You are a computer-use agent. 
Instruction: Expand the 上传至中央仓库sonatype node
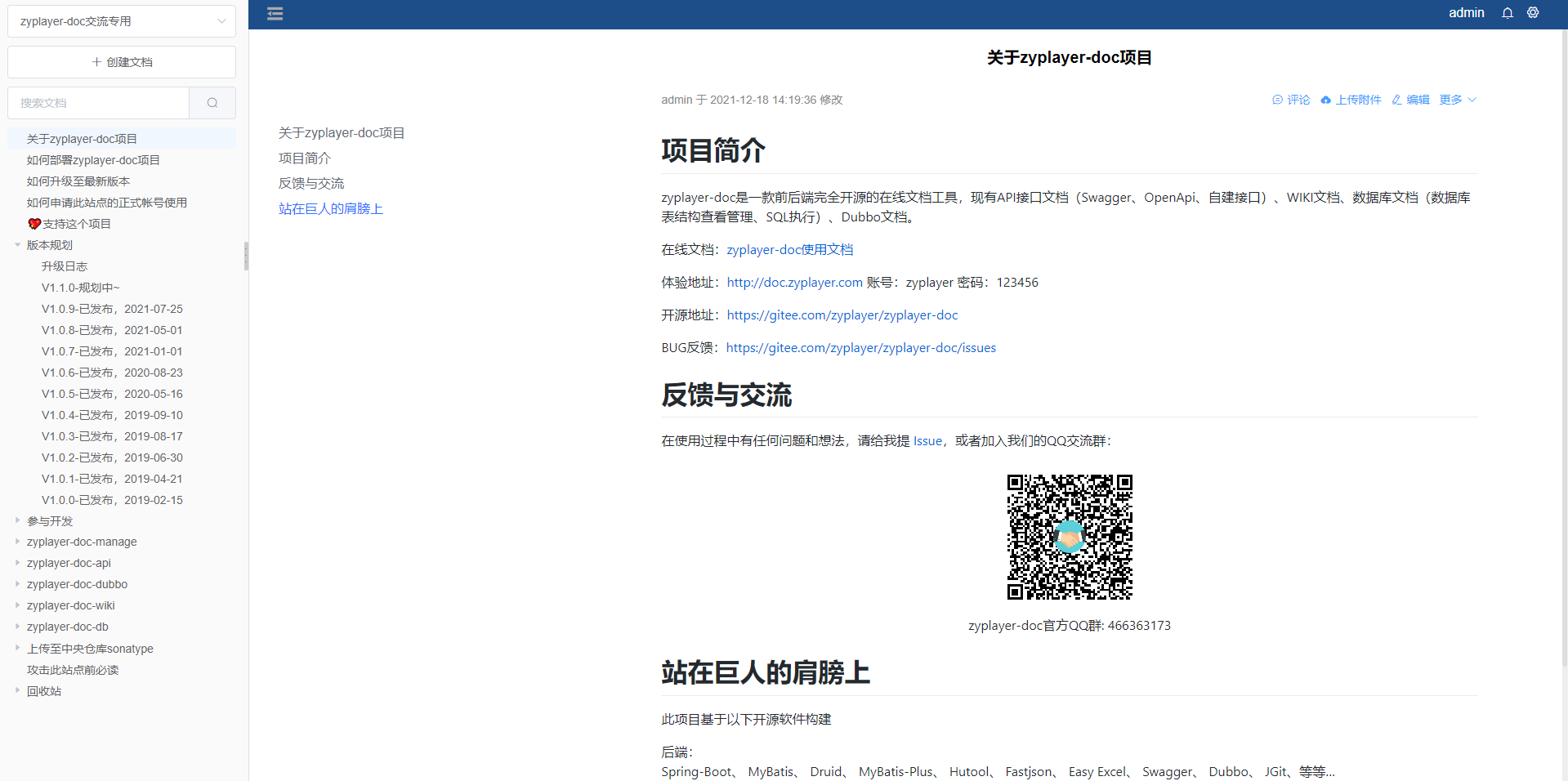pos(17,648)
